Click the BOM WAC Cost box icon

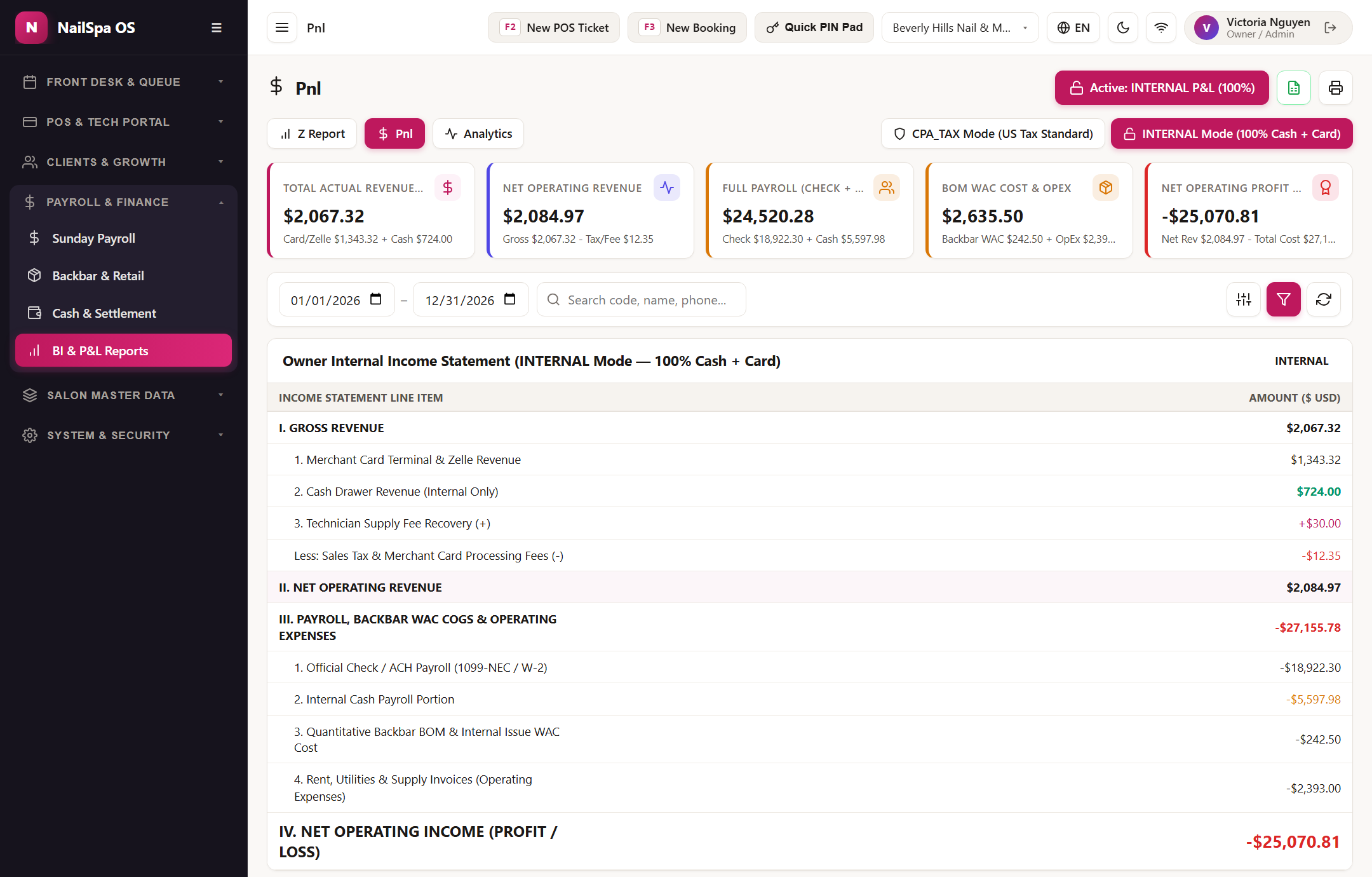click(1106, 187)
